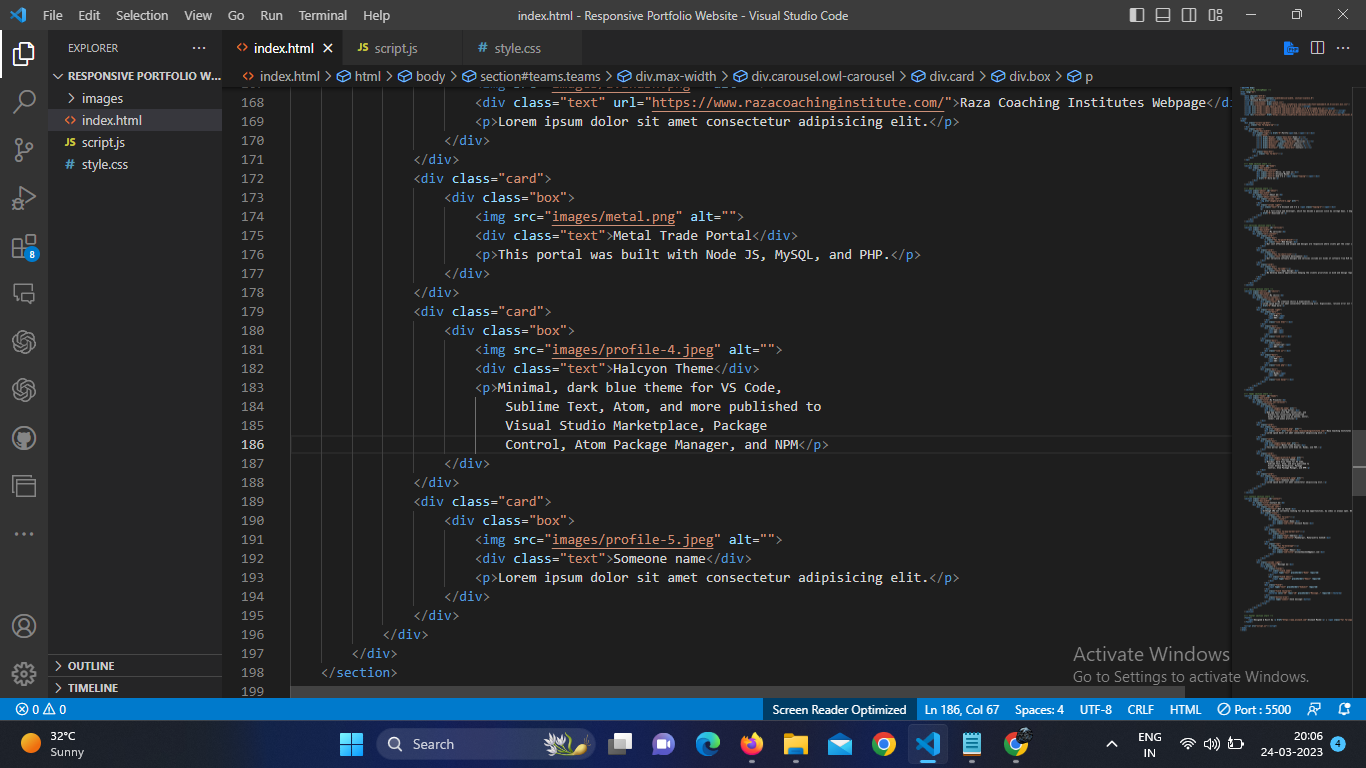Toggle the secondary side bar layout button

1189,15
